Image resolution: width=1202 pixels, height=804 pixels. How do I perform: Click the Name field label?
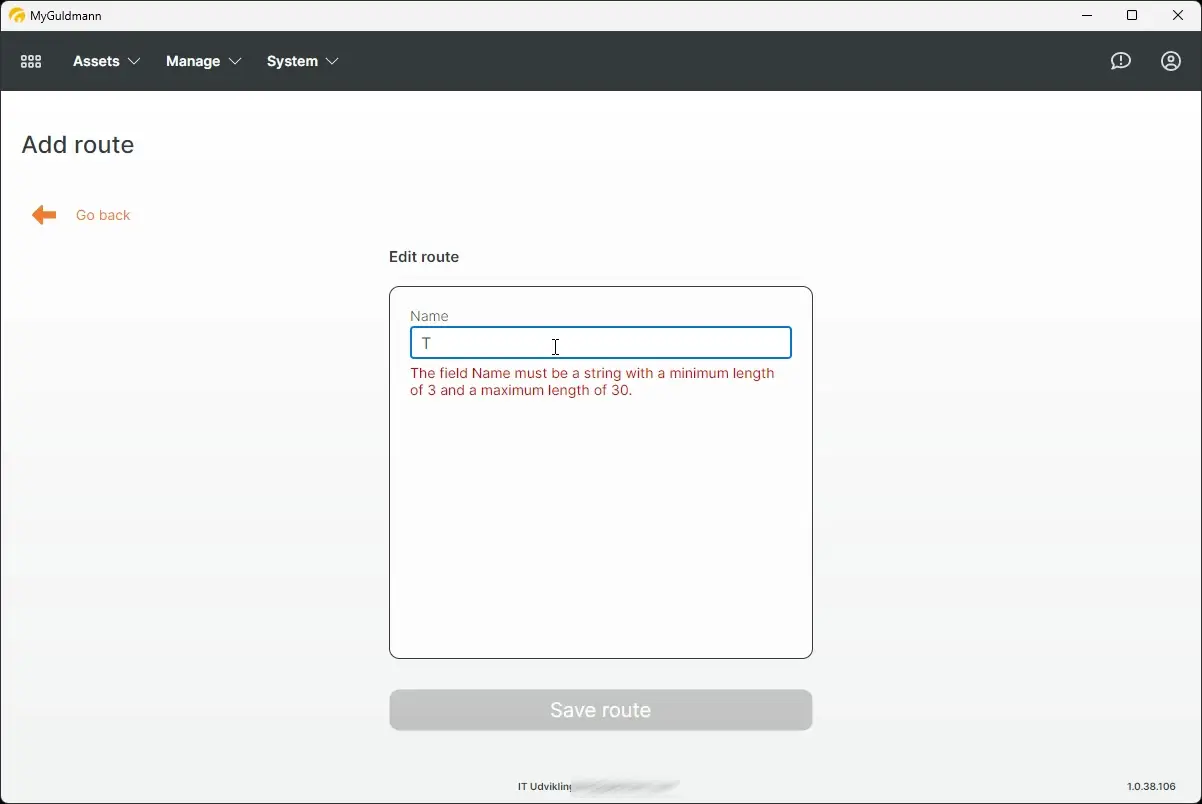tap(429, 315)
